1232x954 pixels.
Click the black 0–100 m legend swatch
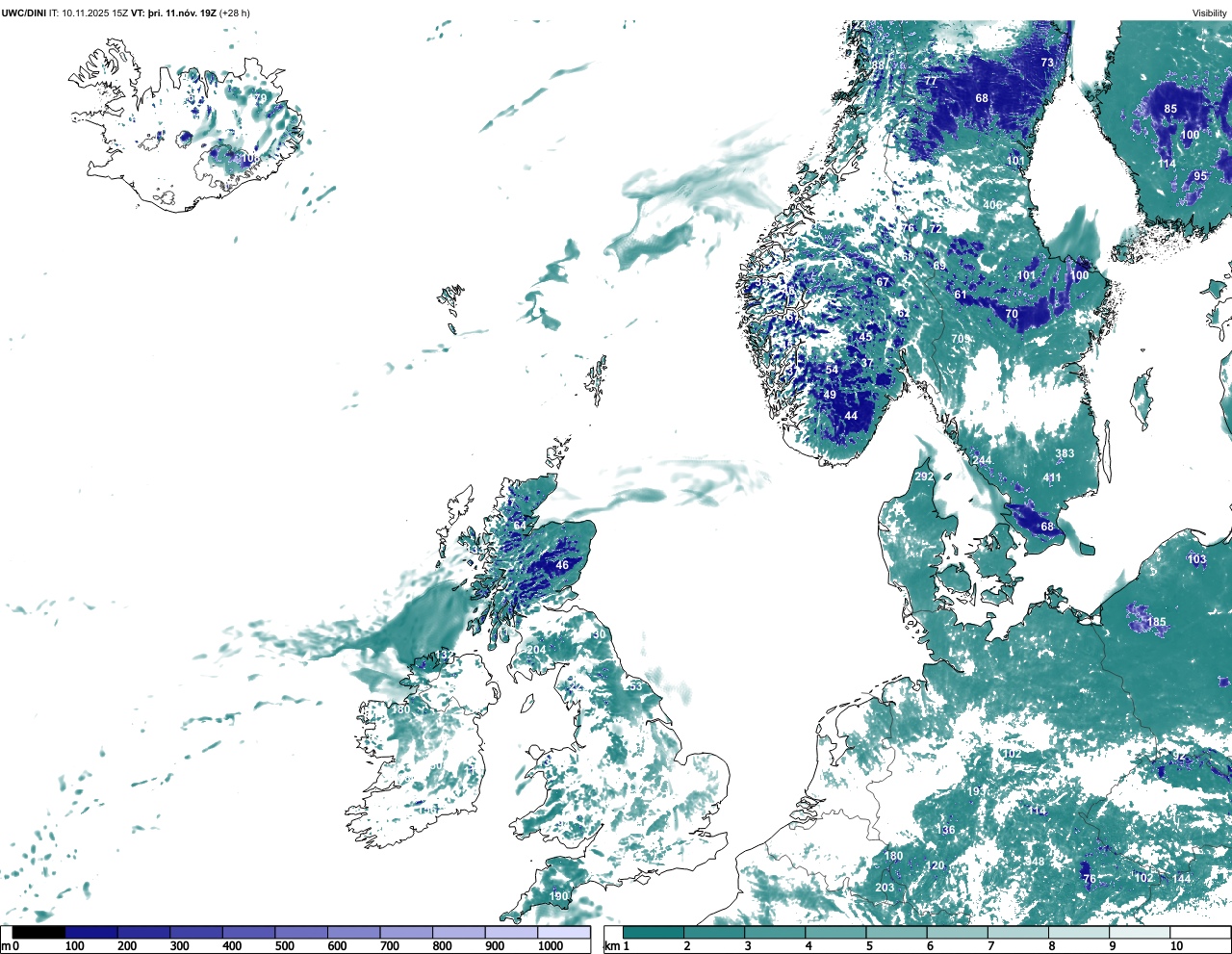tap(38, 932)
